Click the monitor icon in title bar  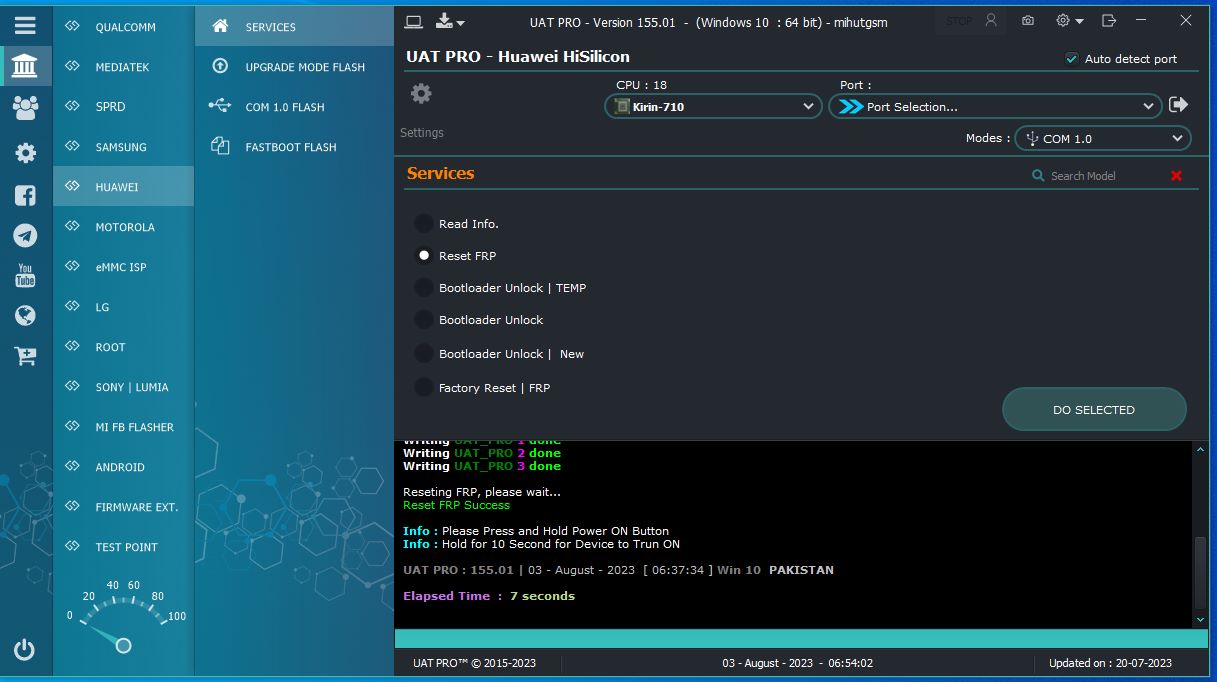tap(414, 21)
